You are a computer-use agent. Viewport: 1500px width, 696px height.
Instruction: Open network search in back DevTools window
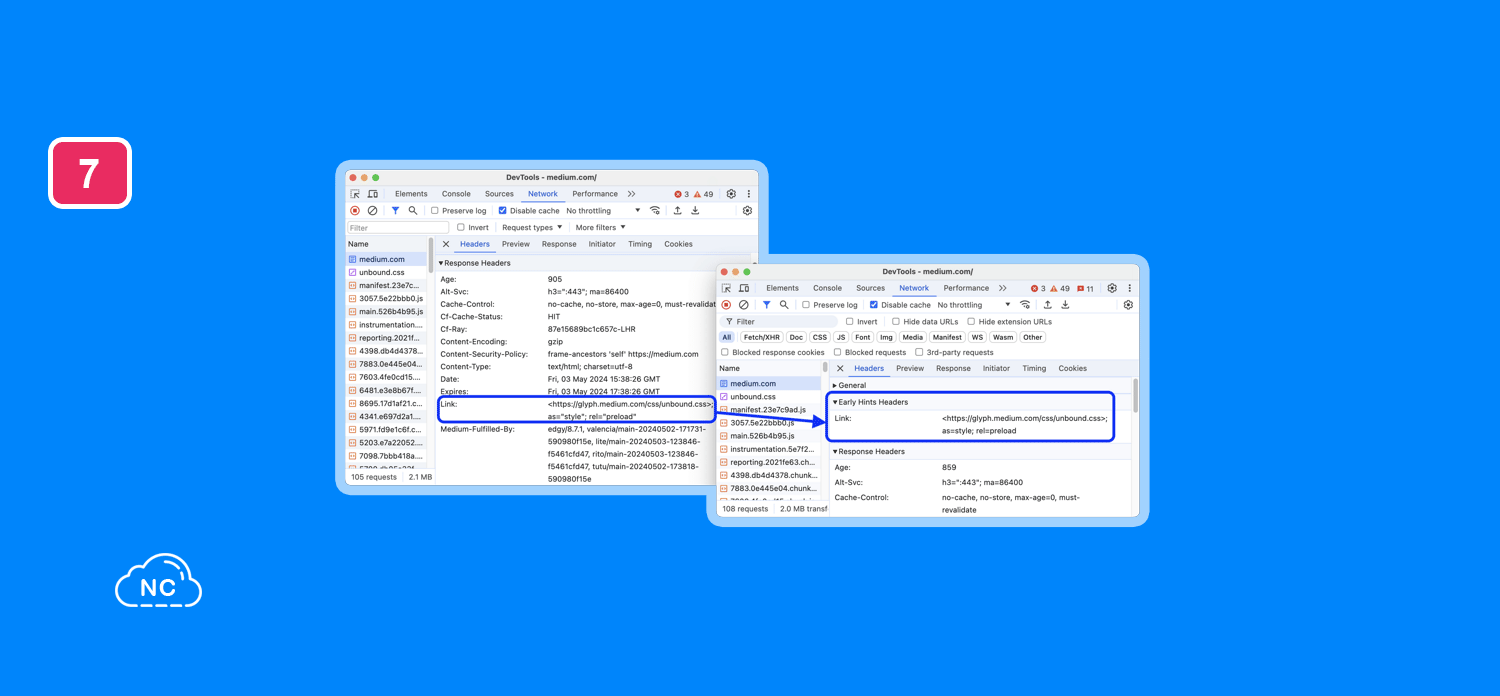[x=413, y=211]
